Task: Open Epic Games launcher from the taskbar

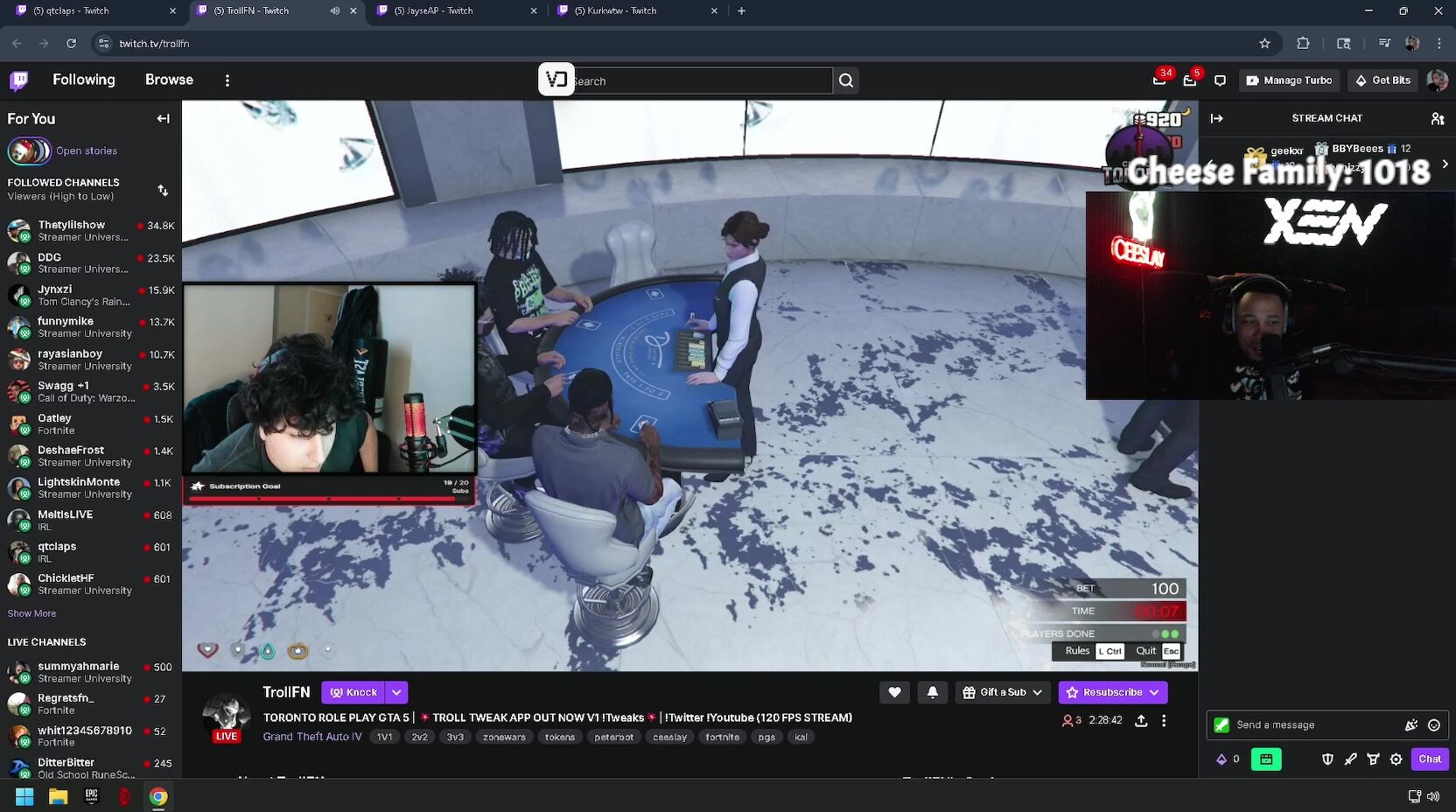Action: point(91,796)
